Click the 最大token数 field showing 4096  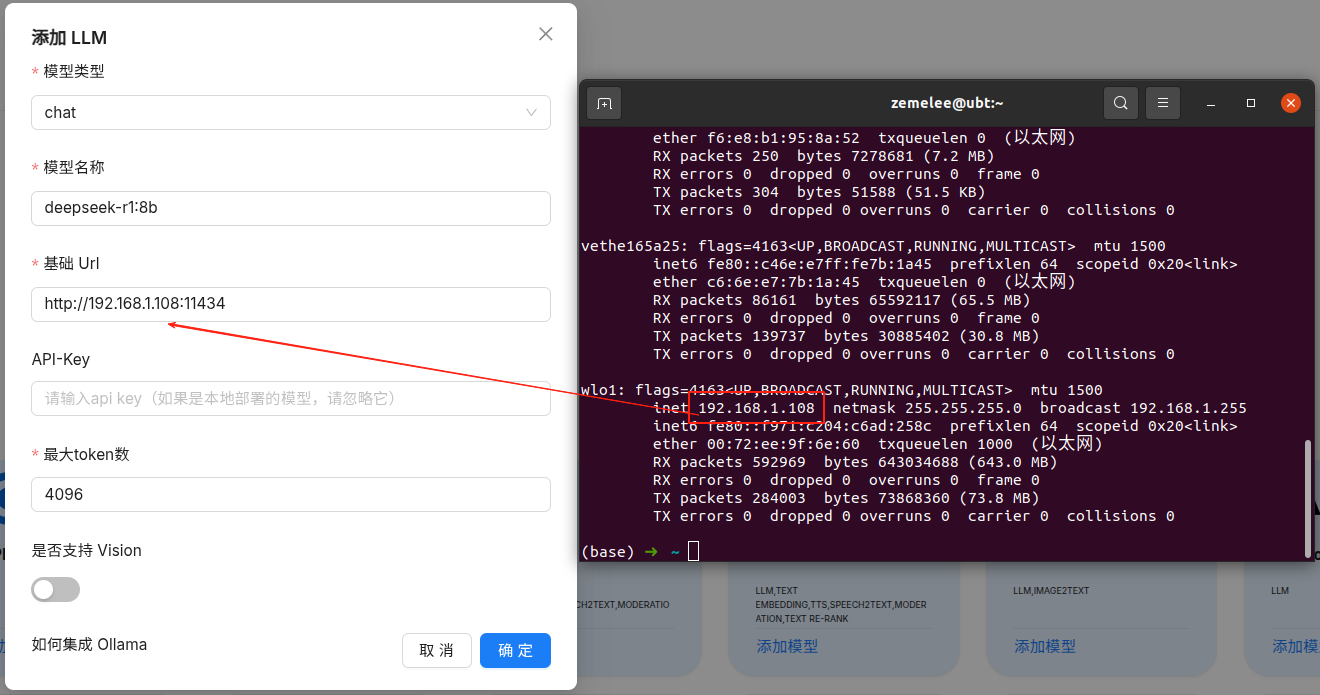click(291, 494)
